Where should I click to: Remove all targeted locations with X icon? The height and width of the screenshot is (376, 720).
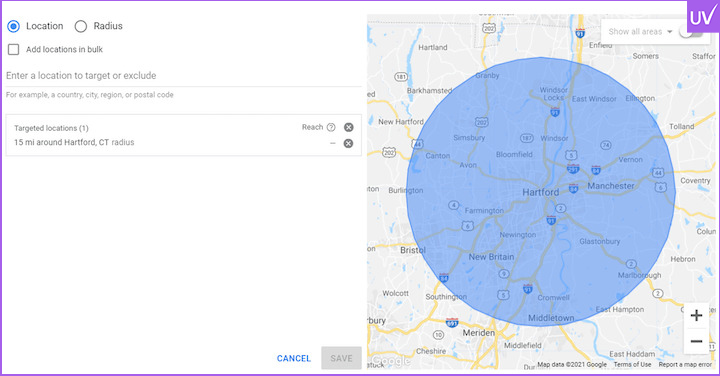point(349,127)
